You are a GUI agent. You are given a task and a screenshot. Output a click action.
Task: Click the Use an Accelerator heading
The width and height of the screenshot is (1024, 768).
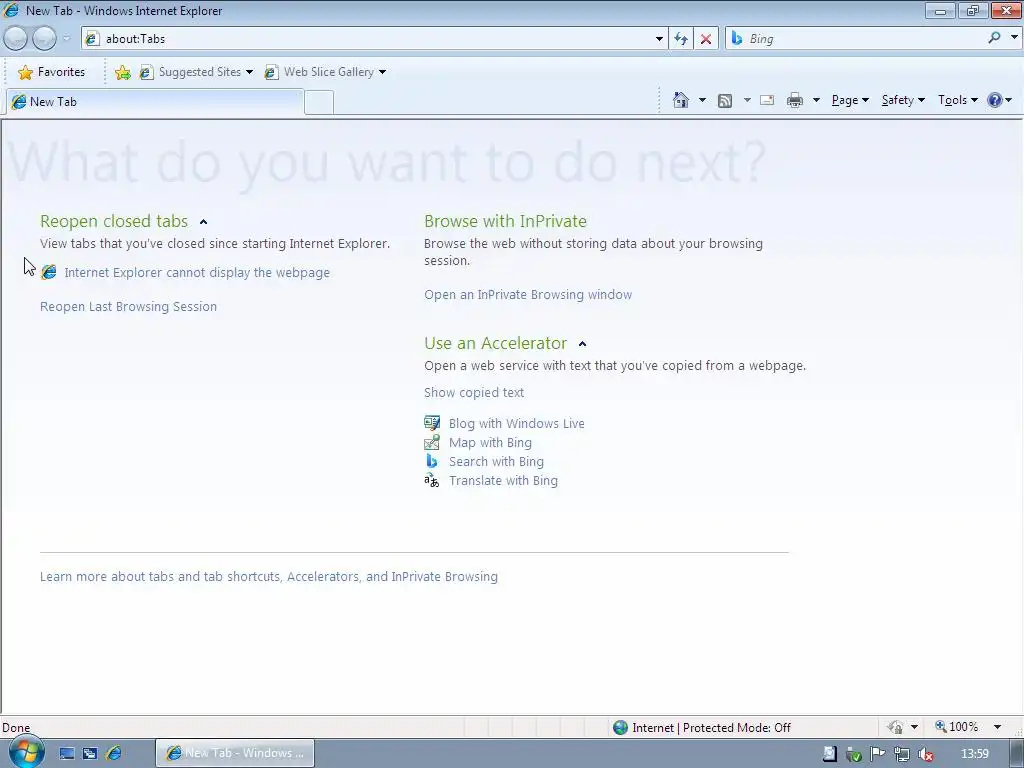tap(496, 344)
